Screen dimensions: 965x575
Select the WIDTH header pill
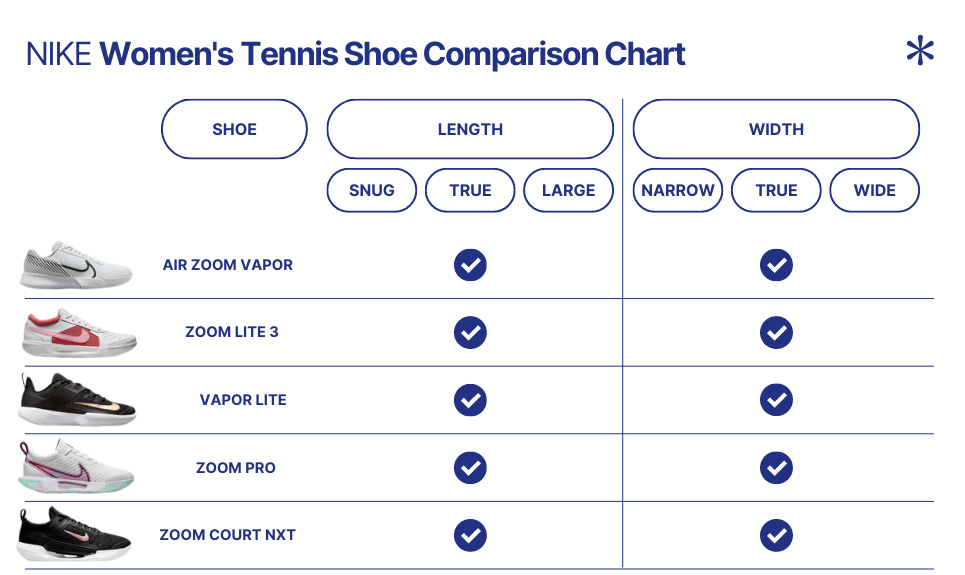(x=776, y=129)
